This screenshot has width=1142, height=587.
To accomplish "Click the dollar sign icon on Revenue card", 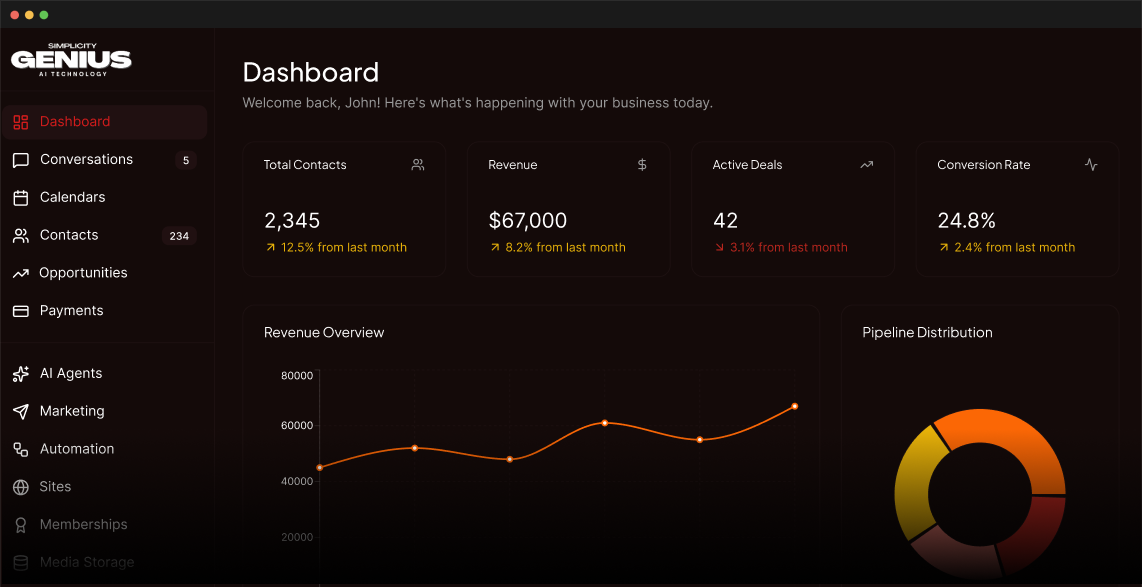I will click(x=642, y=165).
